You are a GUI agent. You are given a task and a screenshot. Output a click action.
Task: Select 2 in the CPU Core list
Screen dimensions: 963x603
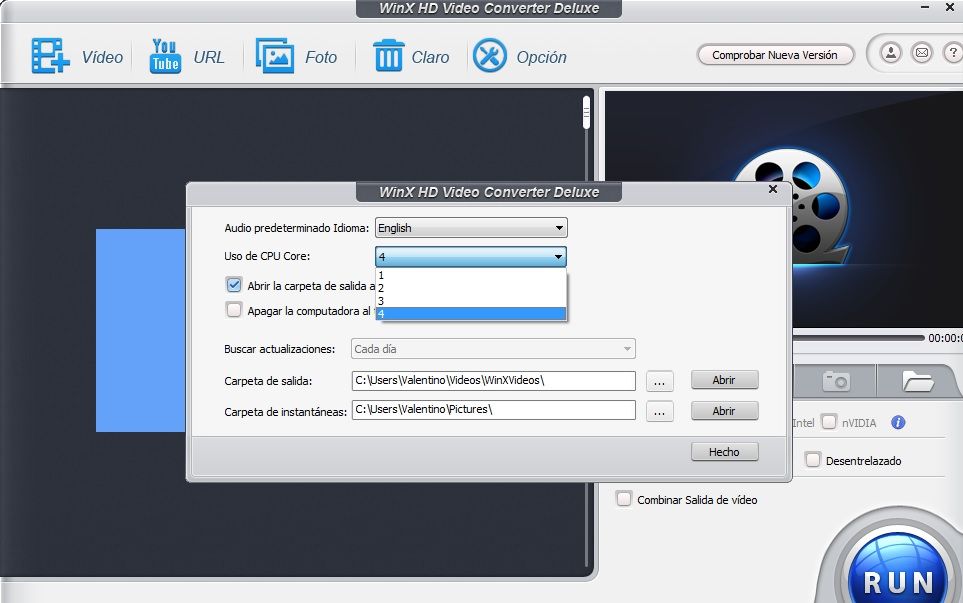[470, 287]
